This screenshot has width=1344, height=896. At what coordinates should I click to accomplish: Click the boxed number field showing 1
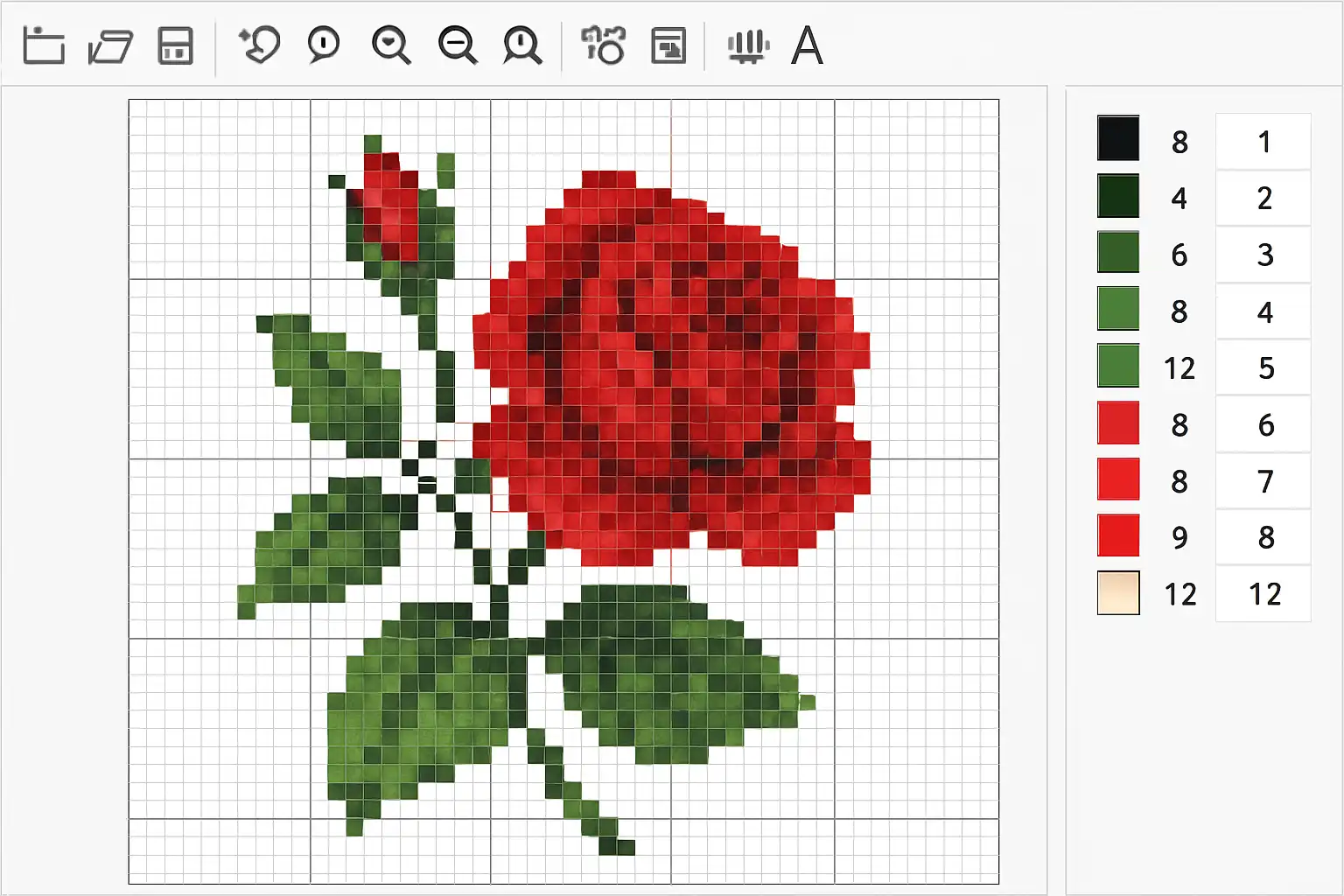click(1263, 141)
